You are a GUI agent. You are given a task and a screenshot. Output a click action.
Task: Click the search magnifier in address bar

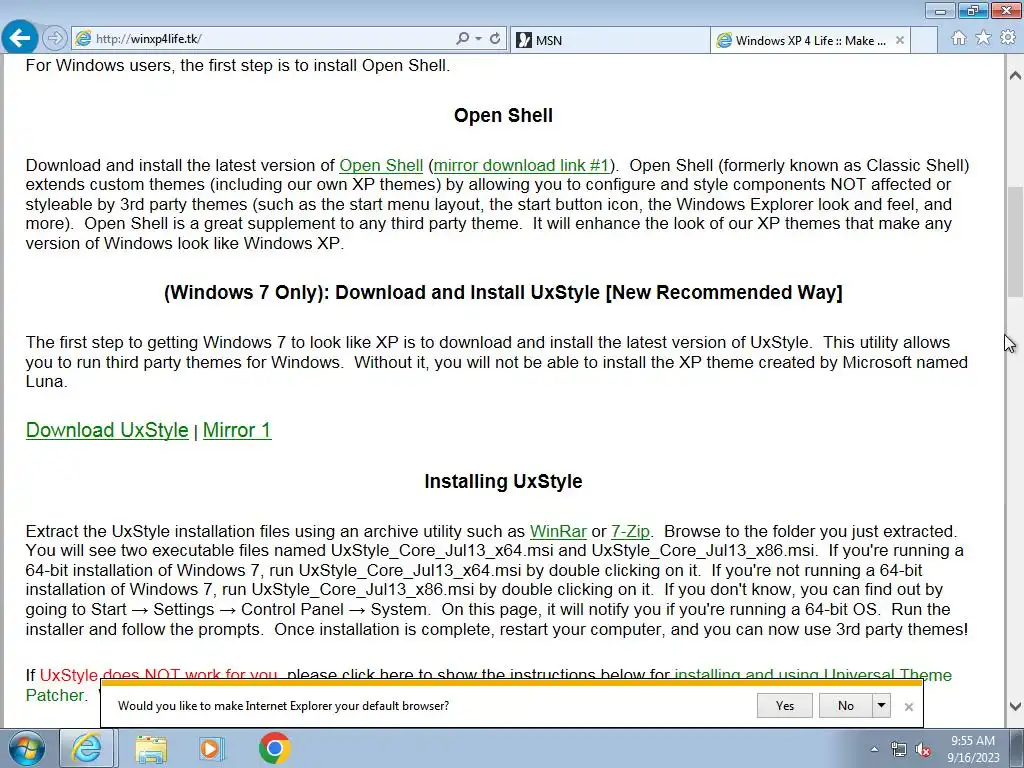tap(462, 39)
